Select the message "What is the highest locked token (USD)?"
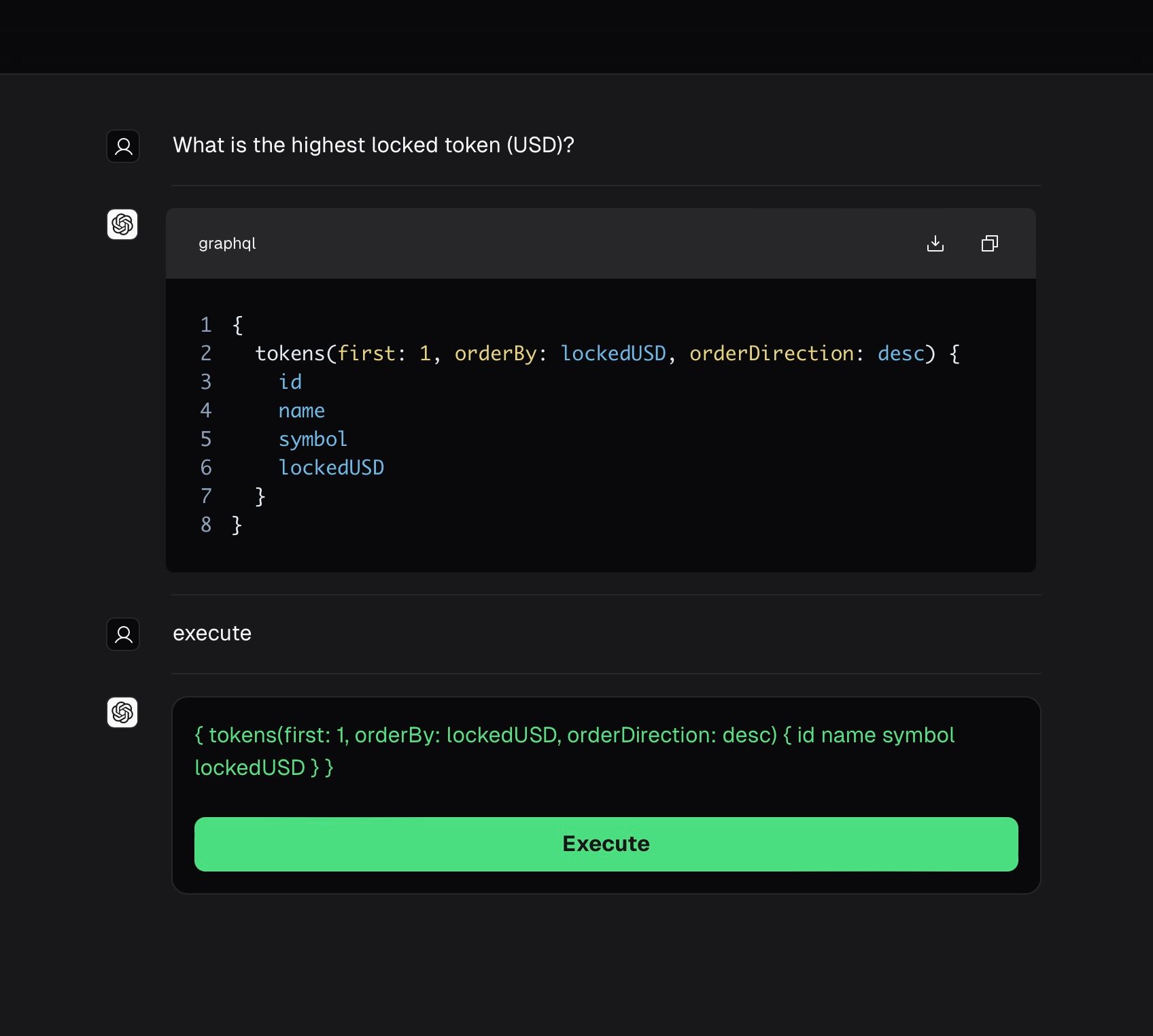1153x1036 pixels. coord(373,145)
